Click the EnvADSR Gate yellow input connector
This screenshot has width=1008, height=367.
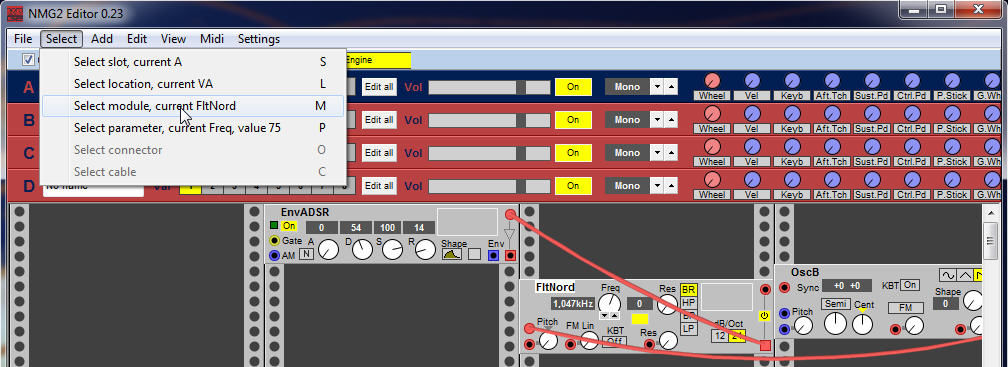coord(274,240)
